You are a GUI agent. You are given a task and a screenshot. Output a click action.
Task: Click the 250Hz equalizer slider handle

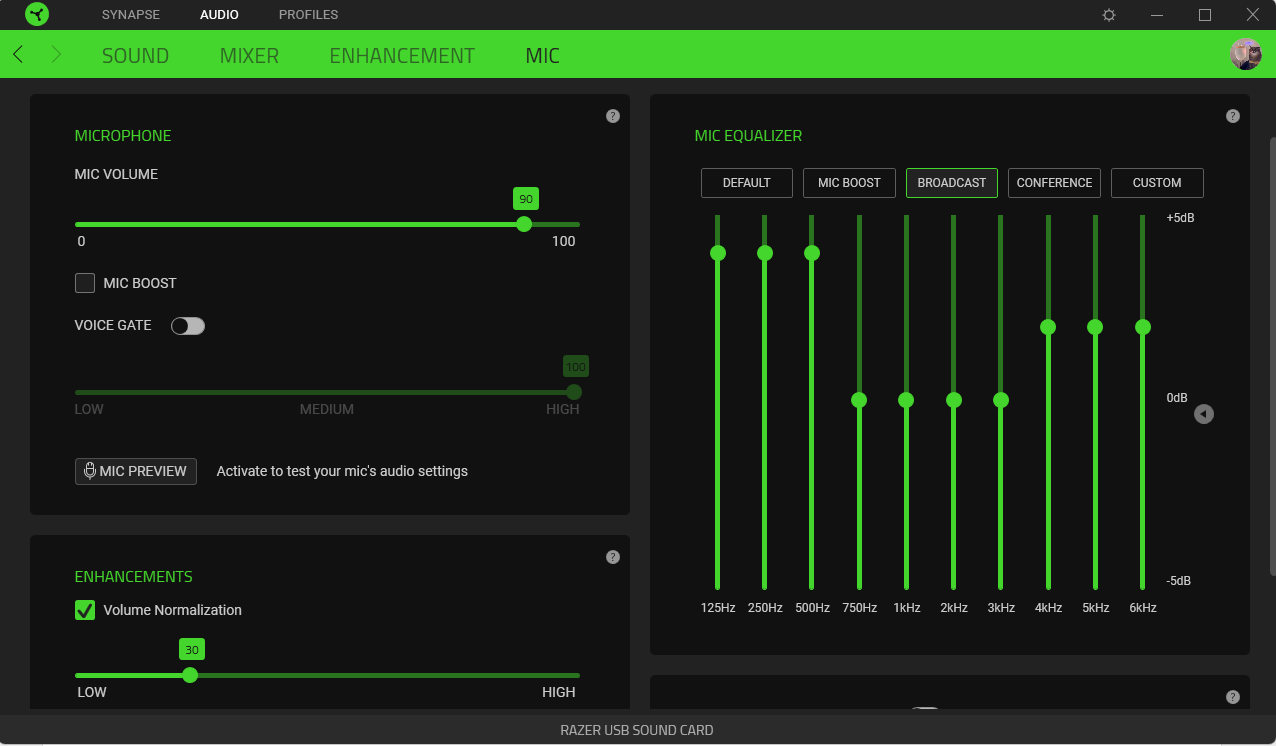click(765, 253)
